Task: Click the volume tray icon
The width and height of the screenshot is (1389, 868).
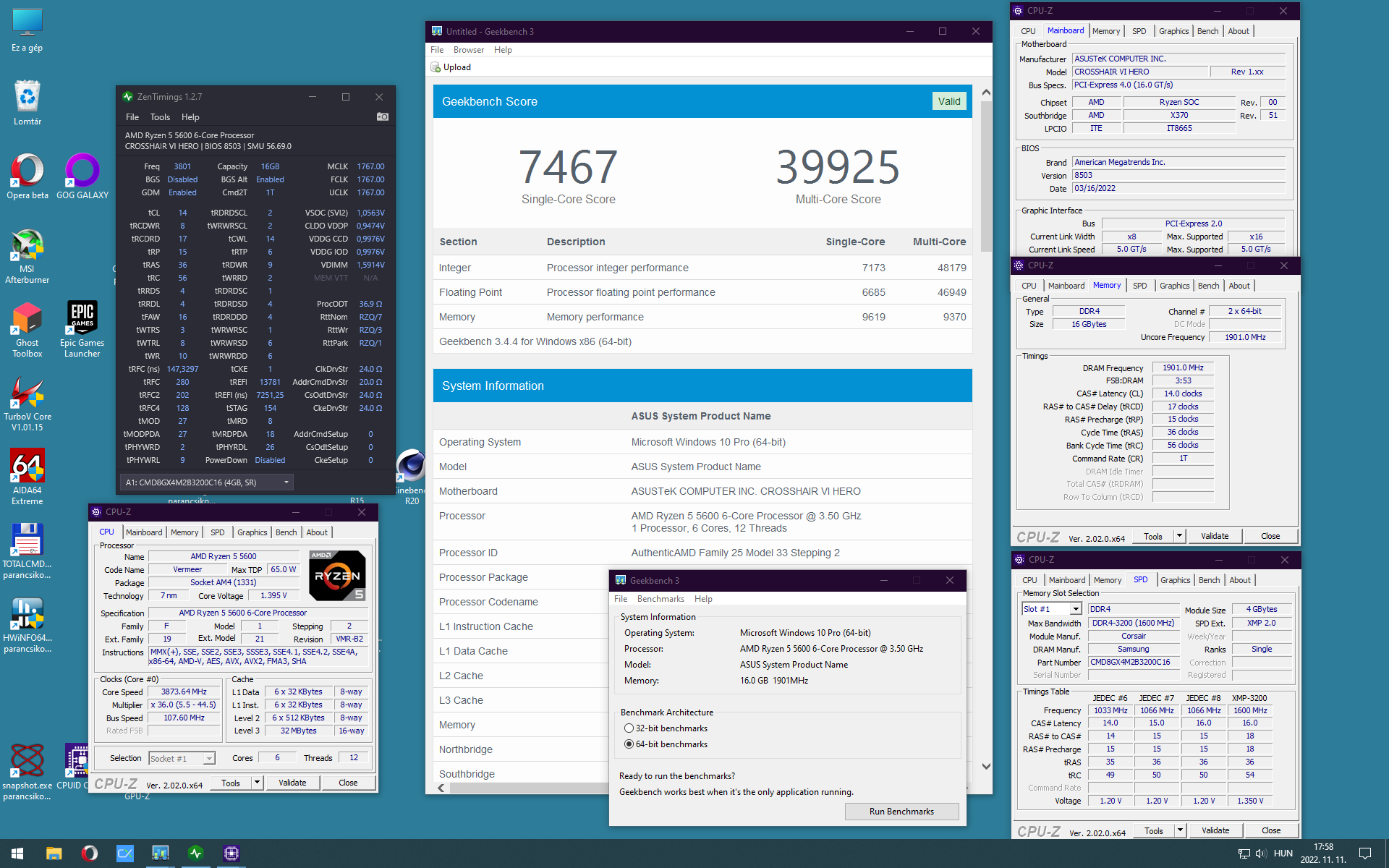Action: [1261, 854]
